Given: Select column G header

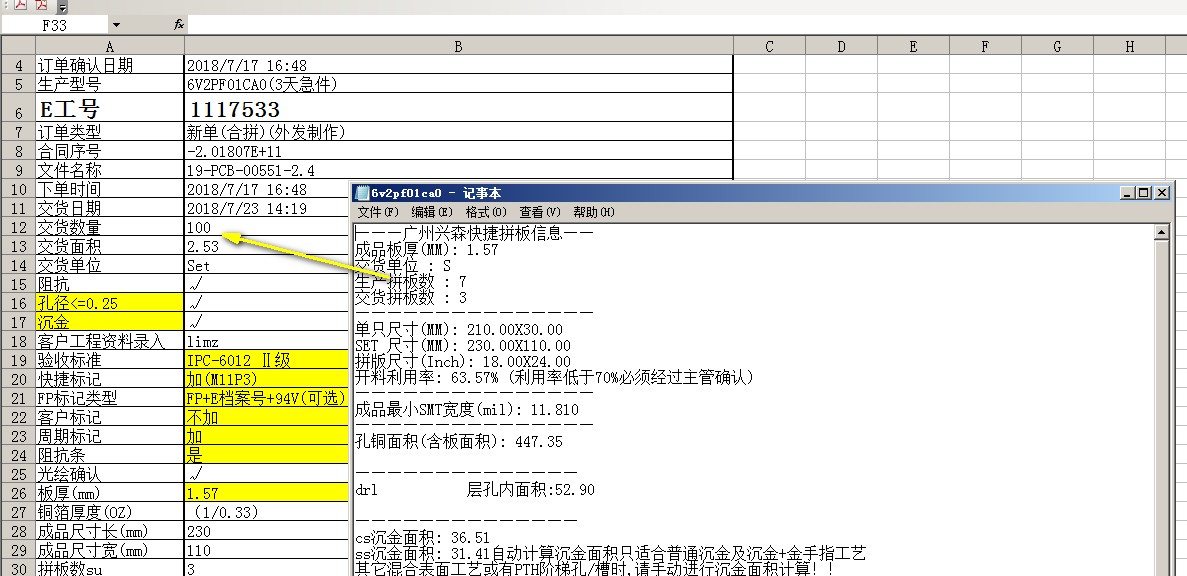Looking at the screenshot, I should point(1057,46).
